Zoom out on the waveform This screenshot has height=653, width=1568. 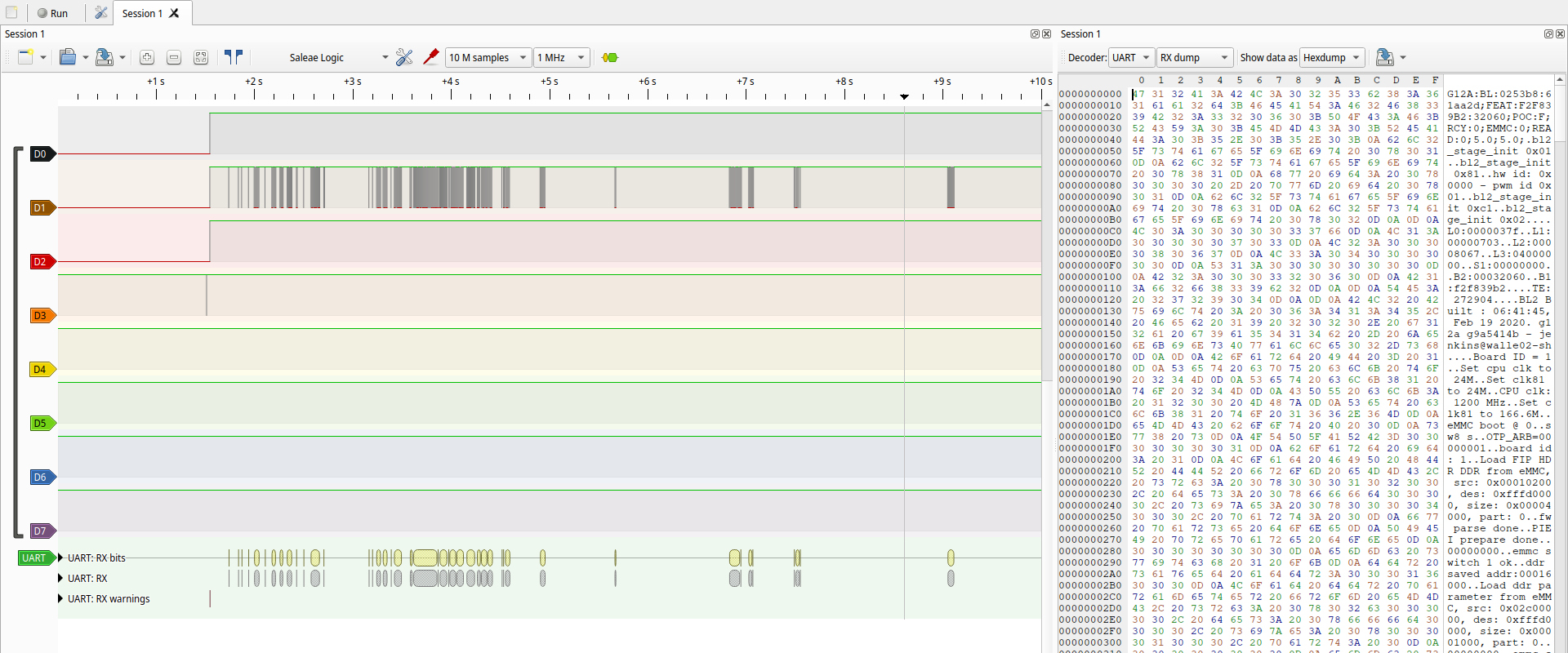(x=174, y=57)
